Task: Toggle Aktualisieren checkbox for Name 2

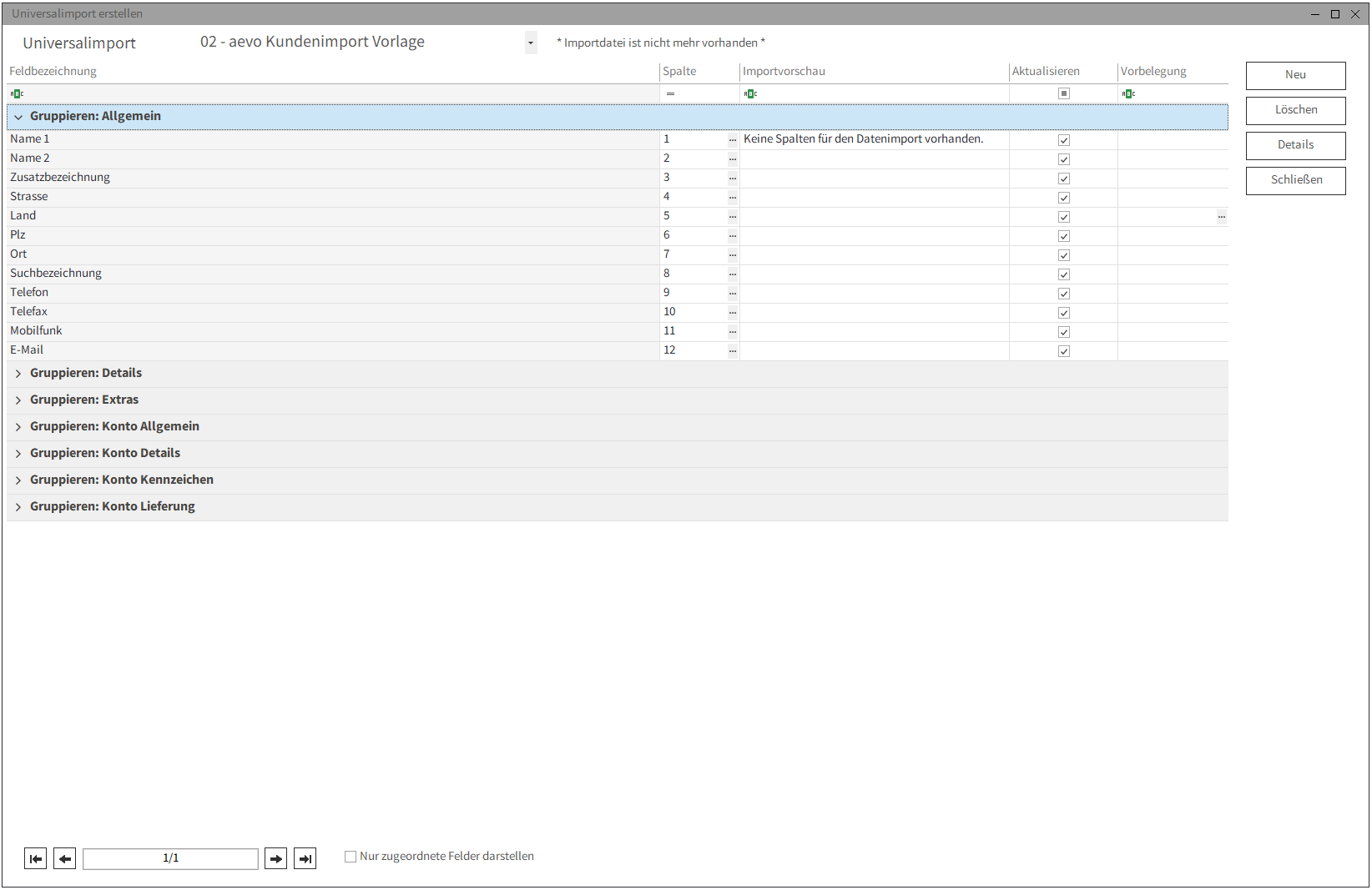Action: click(x=1064, y=159)
